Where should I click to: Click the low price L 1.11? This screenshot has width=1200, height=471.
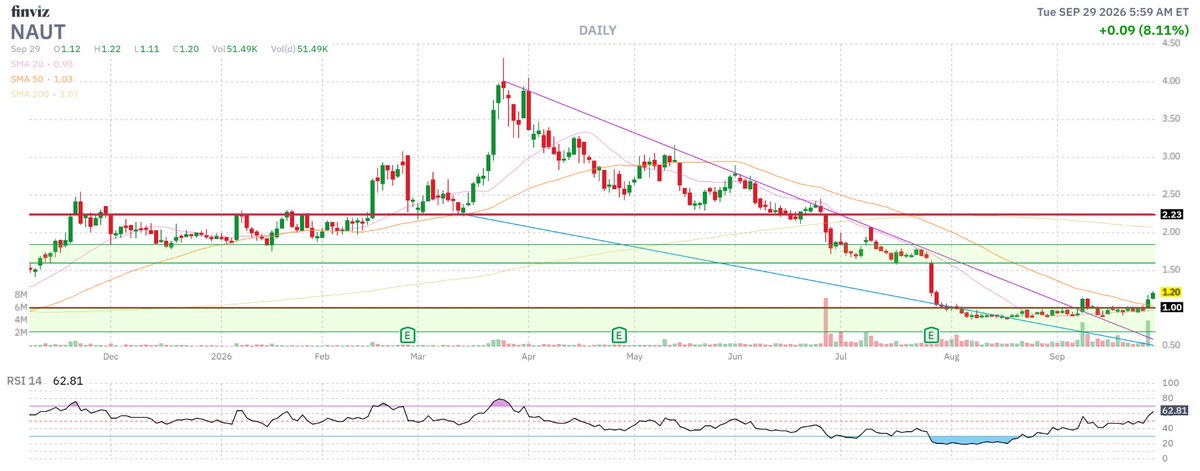click(x=145, y=48)
